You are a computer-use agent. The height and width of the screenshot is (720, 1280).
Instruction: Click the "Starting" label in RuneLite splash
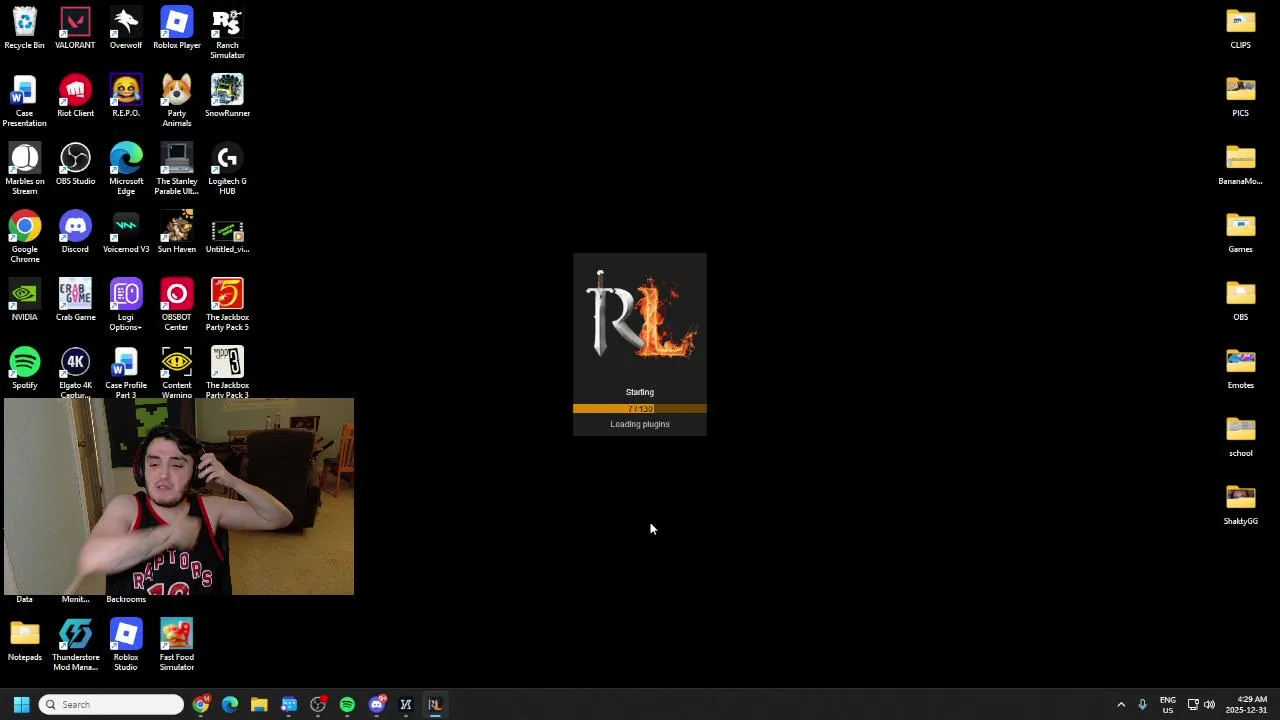point(640,392)
